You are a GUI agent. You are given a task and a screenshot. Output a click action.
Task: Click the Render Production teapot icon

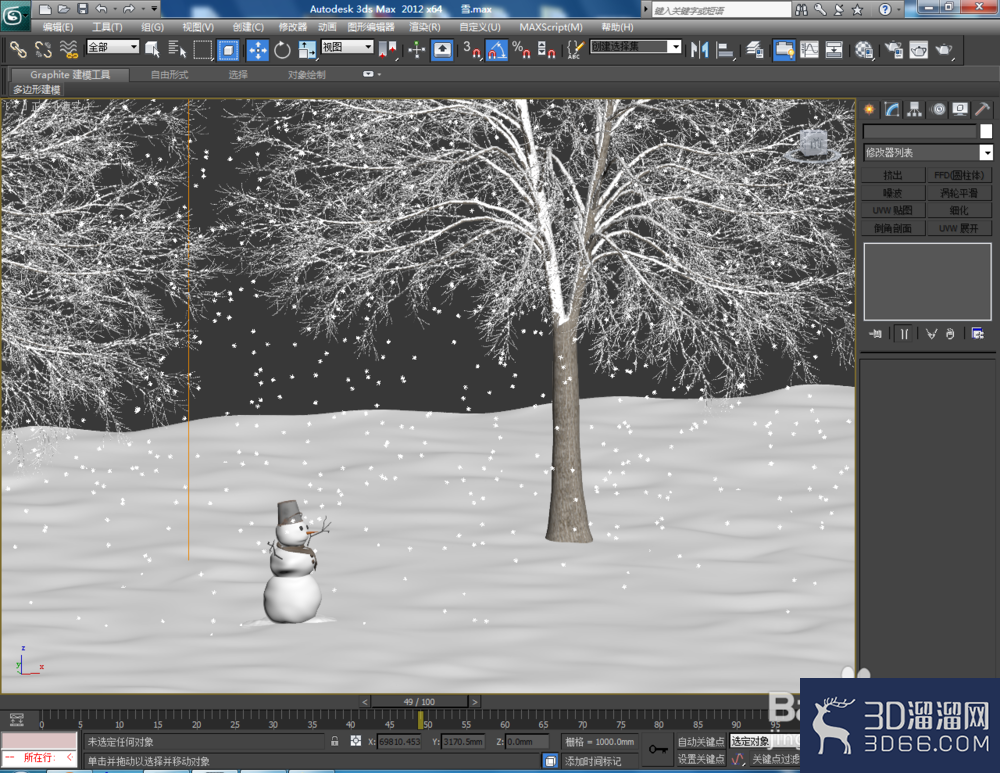[945, 50]
